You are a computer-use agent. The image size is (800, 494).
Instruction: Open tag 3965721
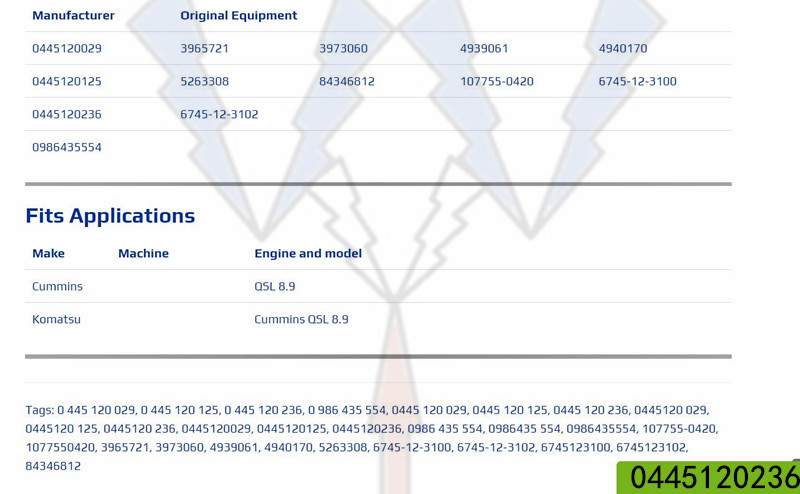(125, 448)
